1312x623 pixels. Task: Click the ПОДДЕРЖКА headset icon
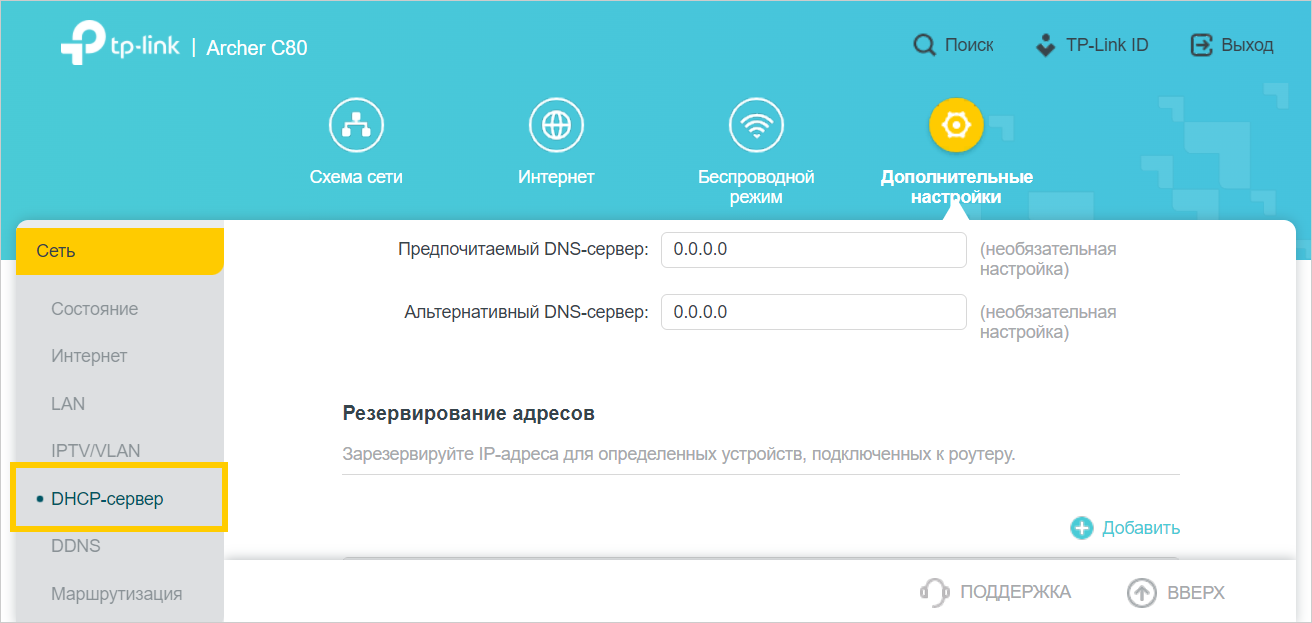933,592
